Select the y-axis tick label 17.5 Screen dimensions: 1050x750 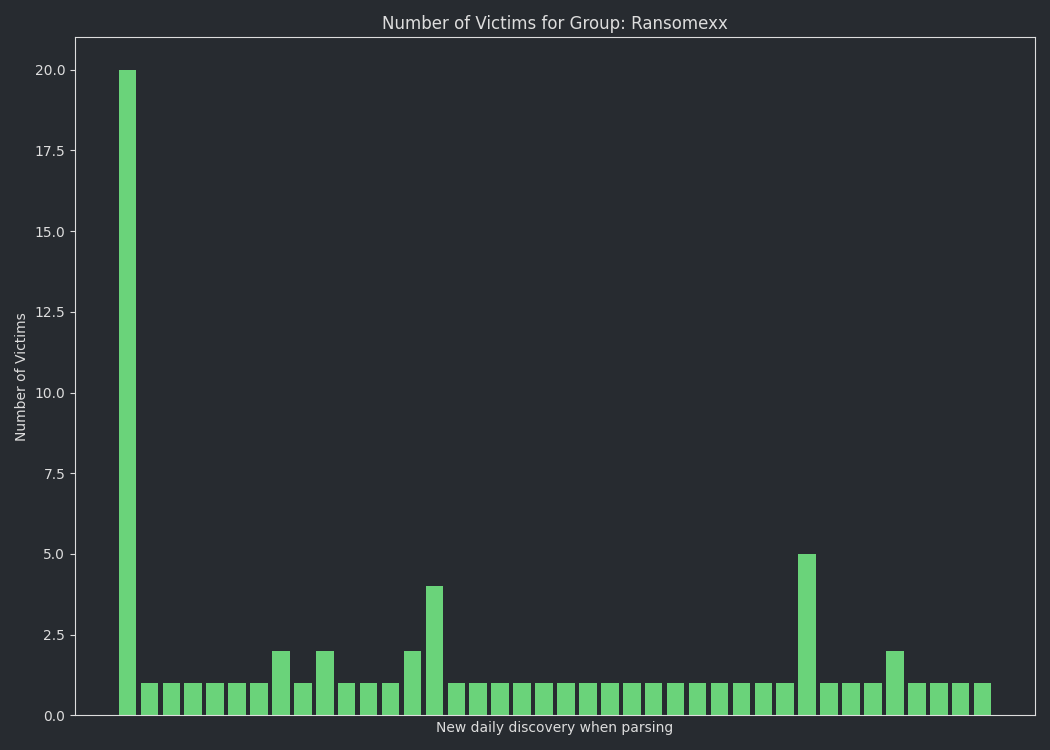[x=50, y=151]
